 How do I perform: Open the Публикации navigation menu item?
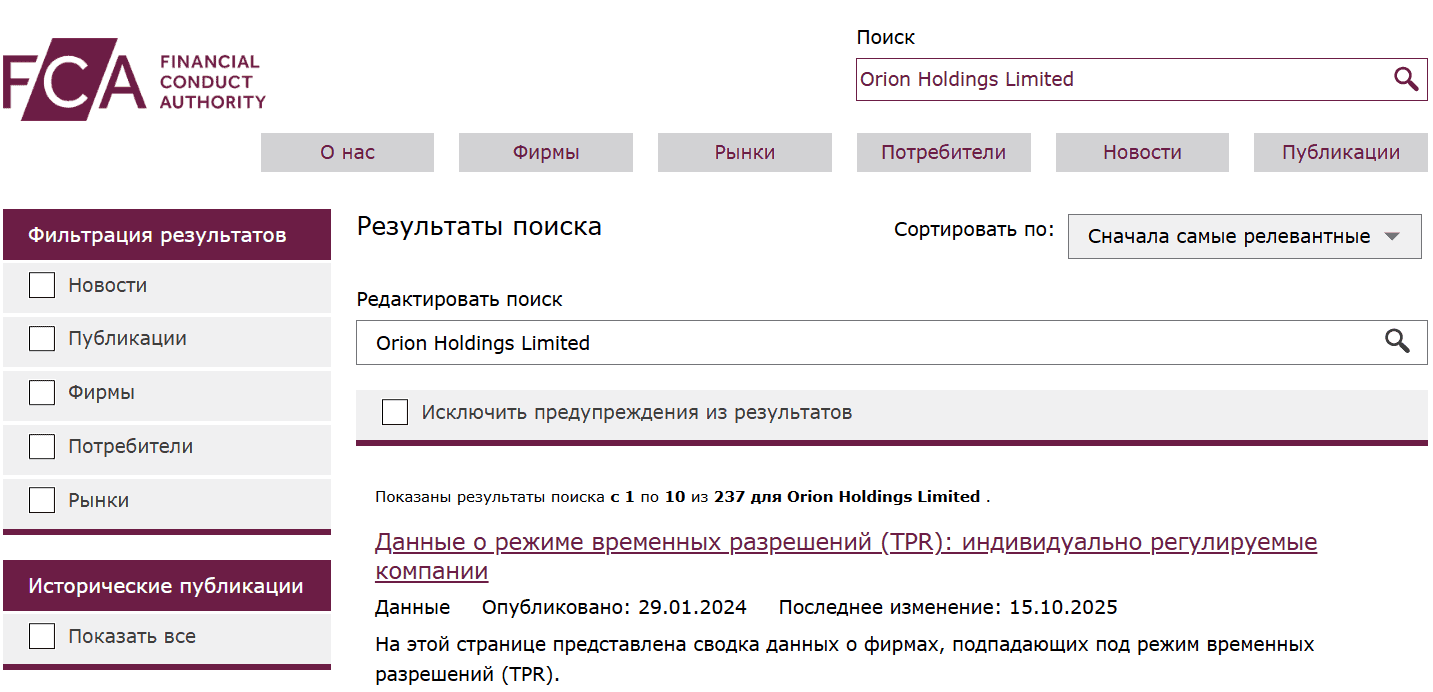point(1340,152)
